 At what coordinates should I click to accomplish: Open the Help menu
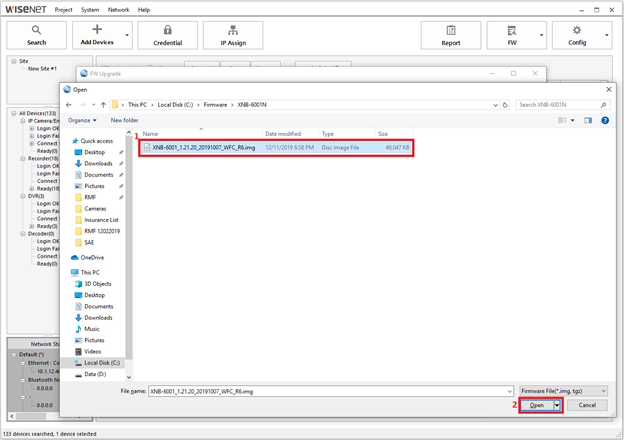[x=144, y=10]
